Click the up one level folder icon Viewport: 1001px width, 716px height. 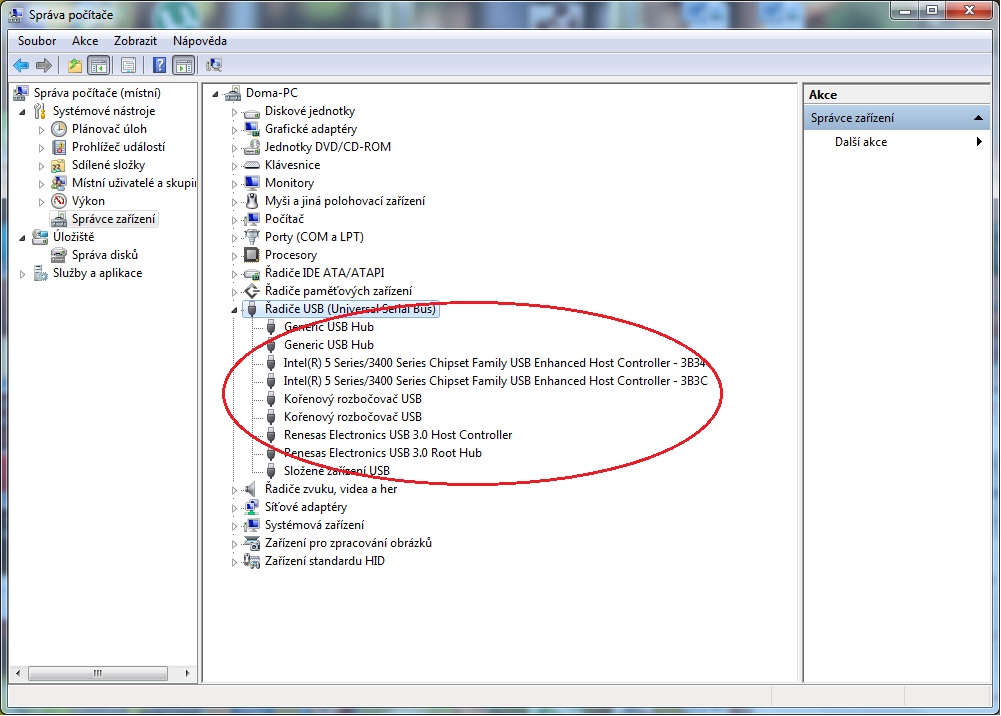tap(74, 66)
